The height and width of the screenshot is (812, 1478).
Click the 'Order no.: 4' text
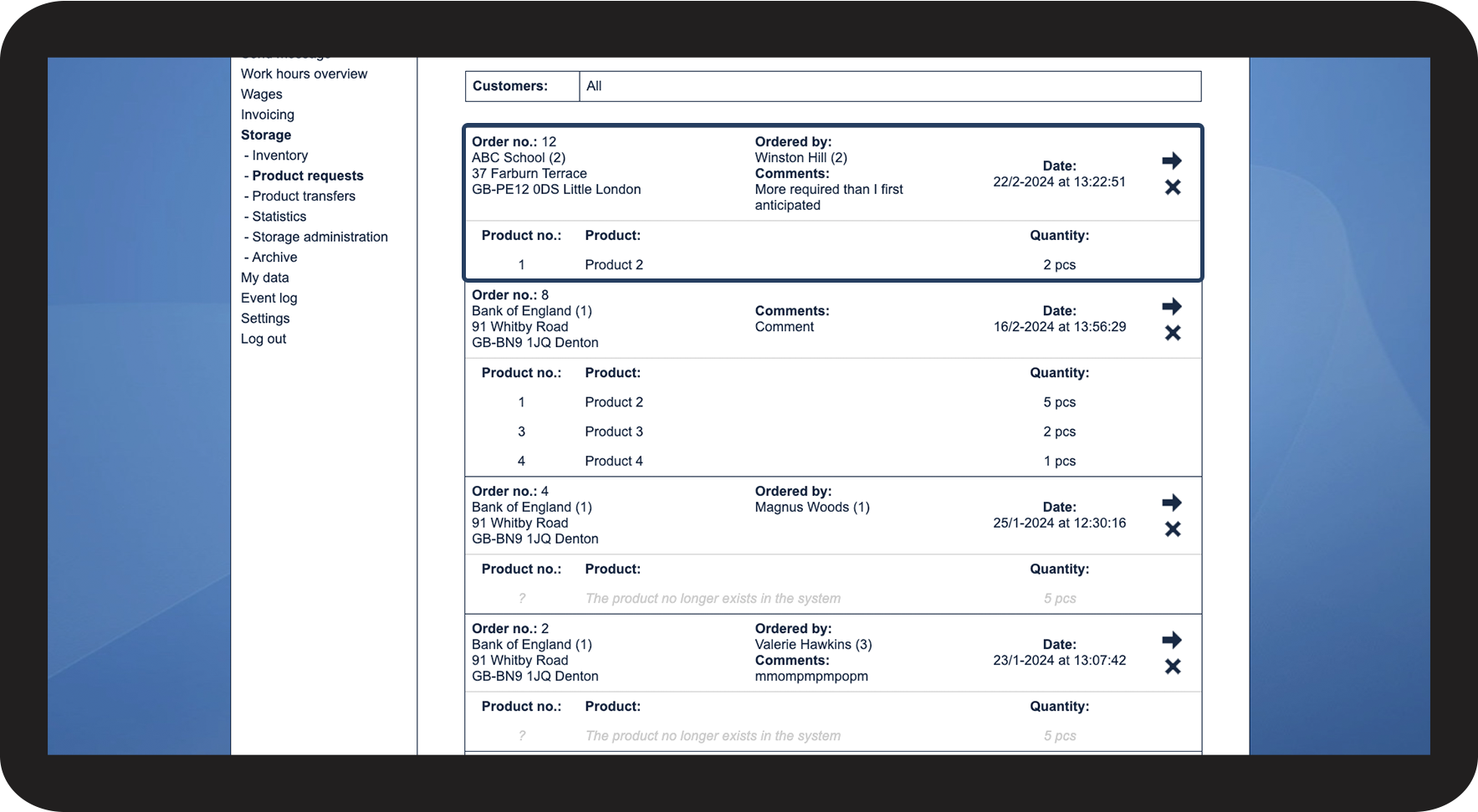[510, 492]
